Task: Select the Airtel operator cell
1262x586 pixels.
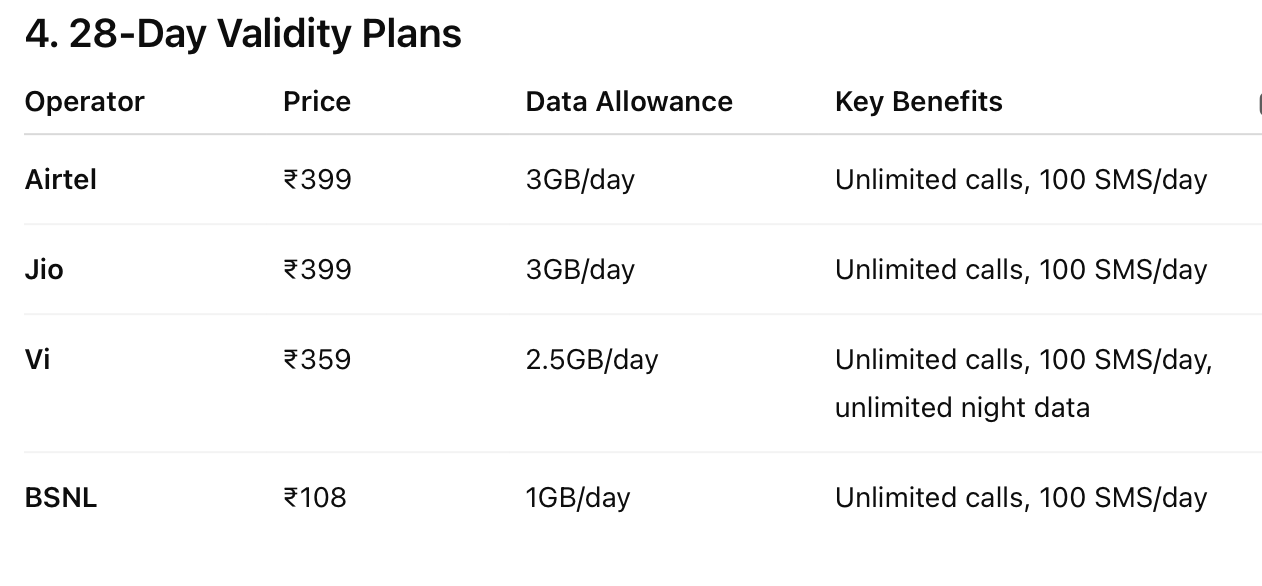Action: [61, 180]
